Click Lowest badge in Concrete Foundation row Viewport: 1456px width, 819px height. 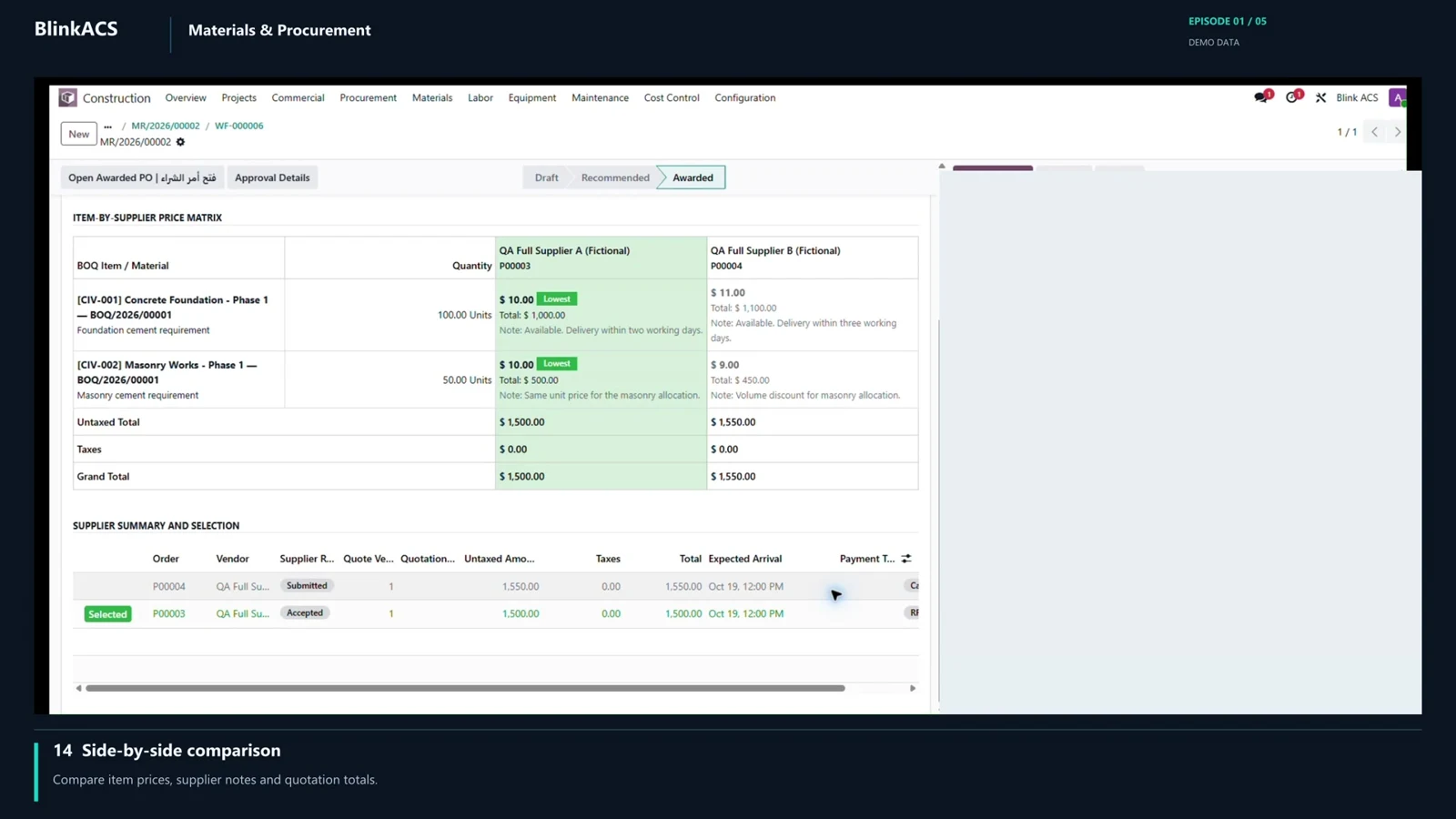557,299
